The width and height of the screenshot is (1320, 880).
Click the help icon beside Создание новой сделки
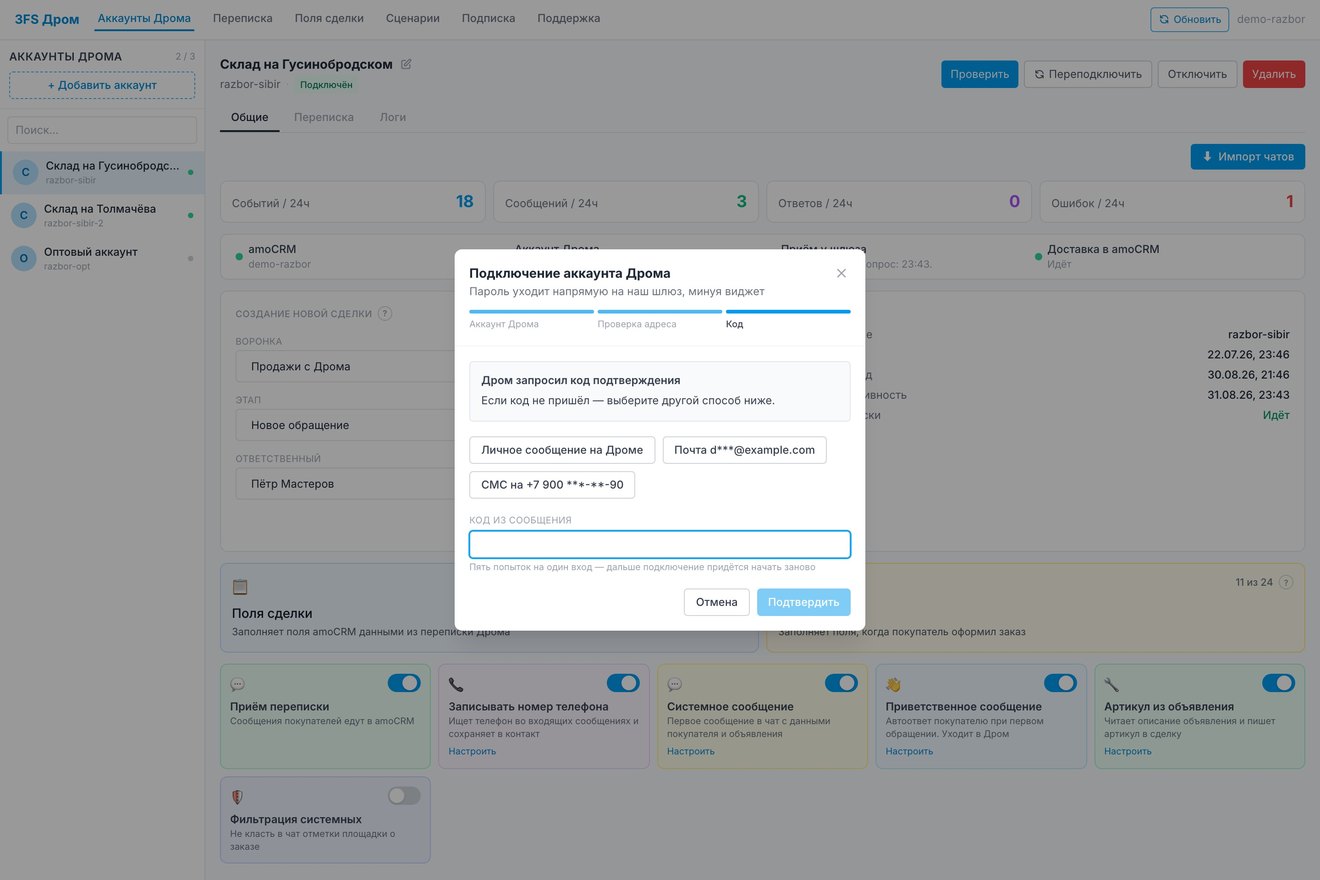[x=385, y=313]
